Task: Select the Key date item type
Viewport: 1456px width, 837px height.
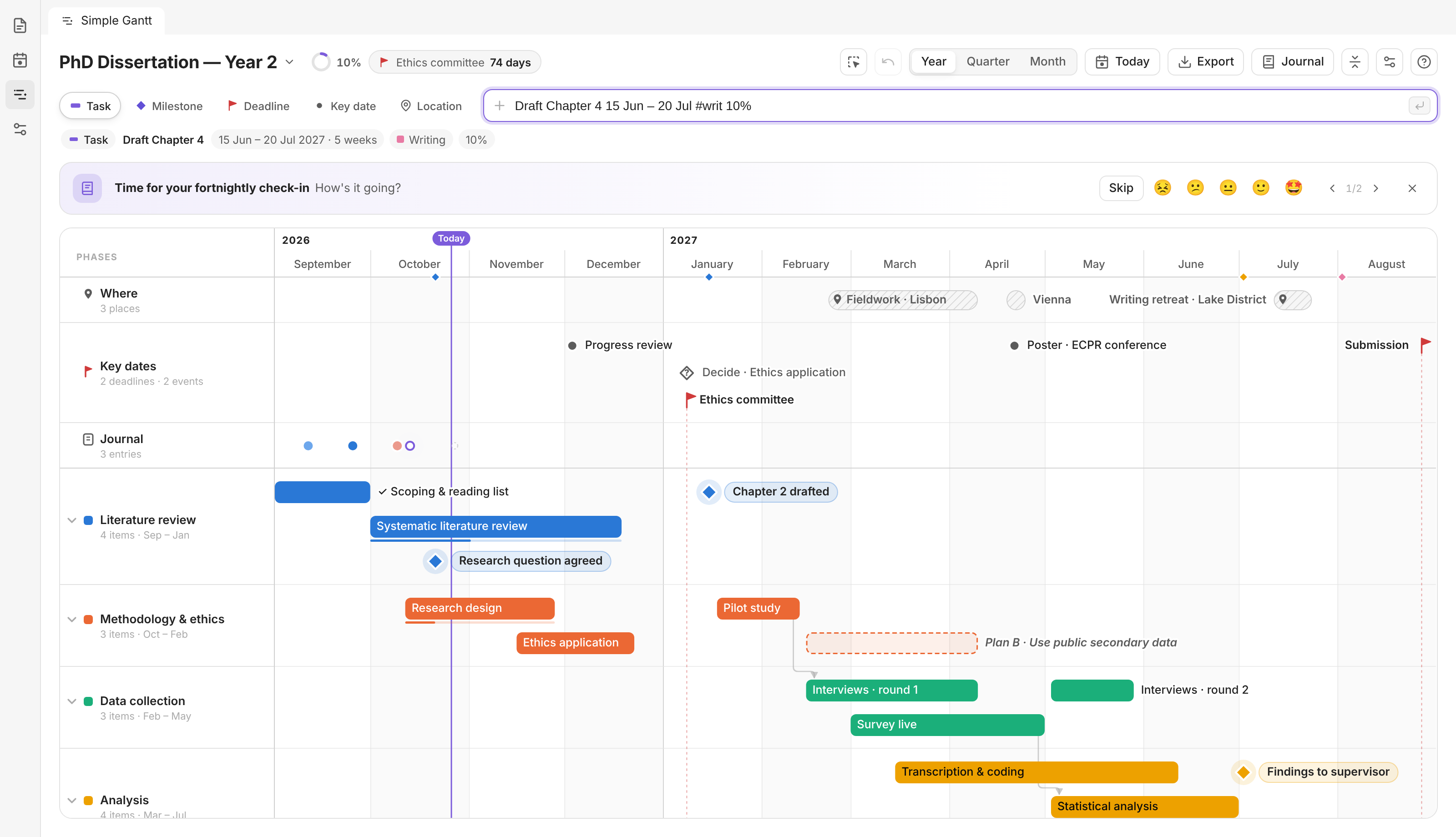Action: 345,106
